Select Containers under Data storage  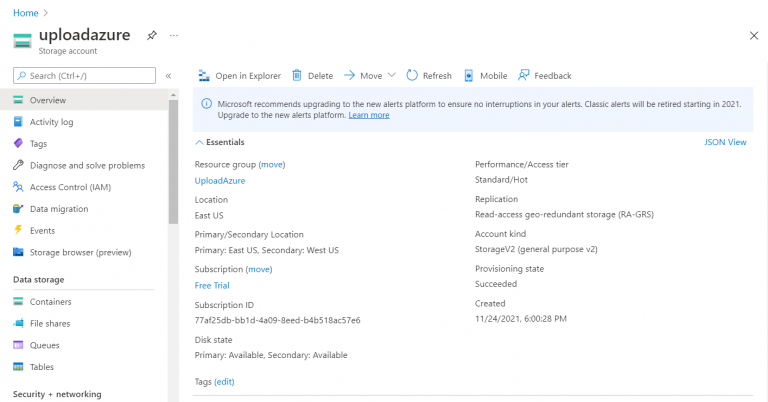50,302
